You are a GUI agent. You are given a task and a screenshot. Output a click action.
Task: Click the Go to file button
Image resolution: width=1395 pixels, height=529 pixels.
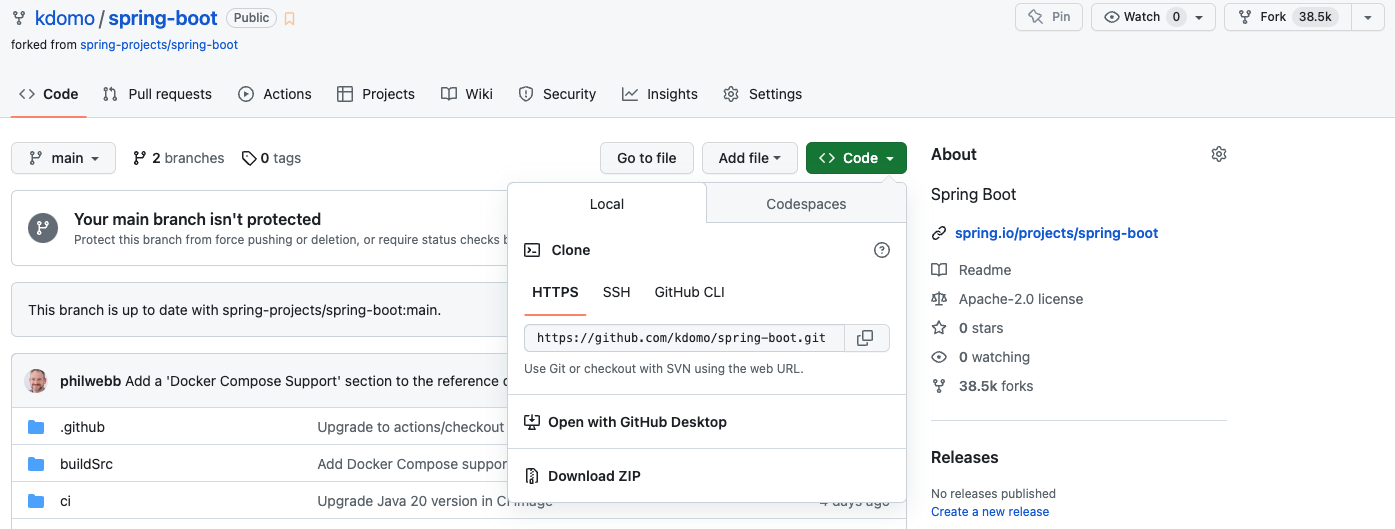coord(647,158)
